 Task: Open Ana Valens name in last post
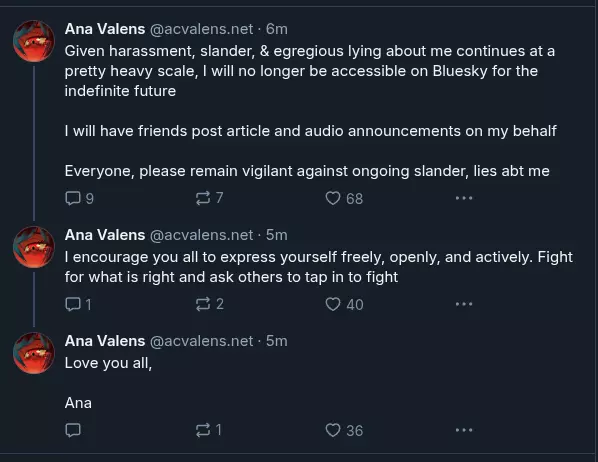tap(105, 341)
